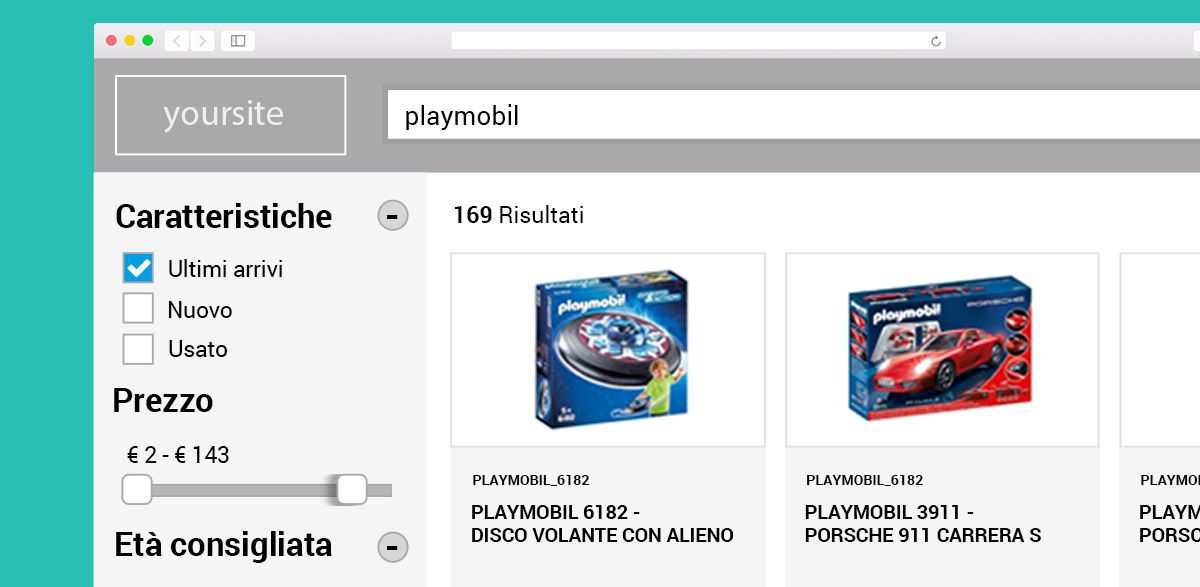Collapse the Età consigliata section

pos(392,546)
